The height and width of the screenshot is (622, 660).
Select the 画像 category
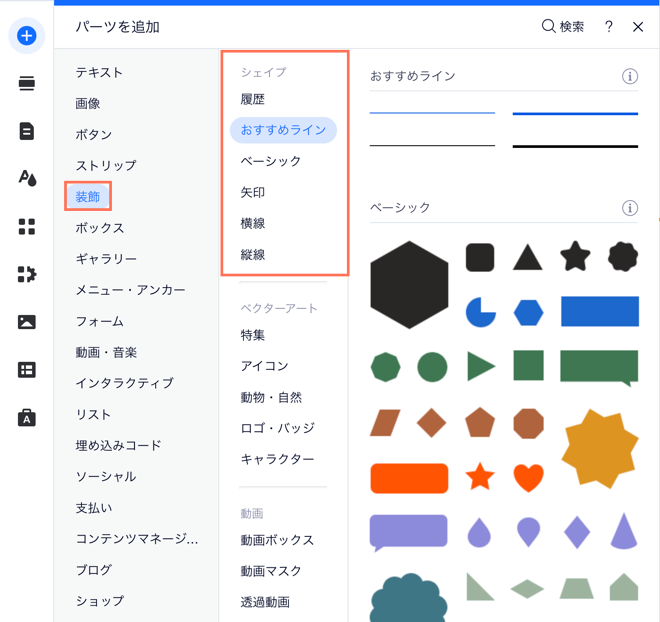click(x=88, y=104)
